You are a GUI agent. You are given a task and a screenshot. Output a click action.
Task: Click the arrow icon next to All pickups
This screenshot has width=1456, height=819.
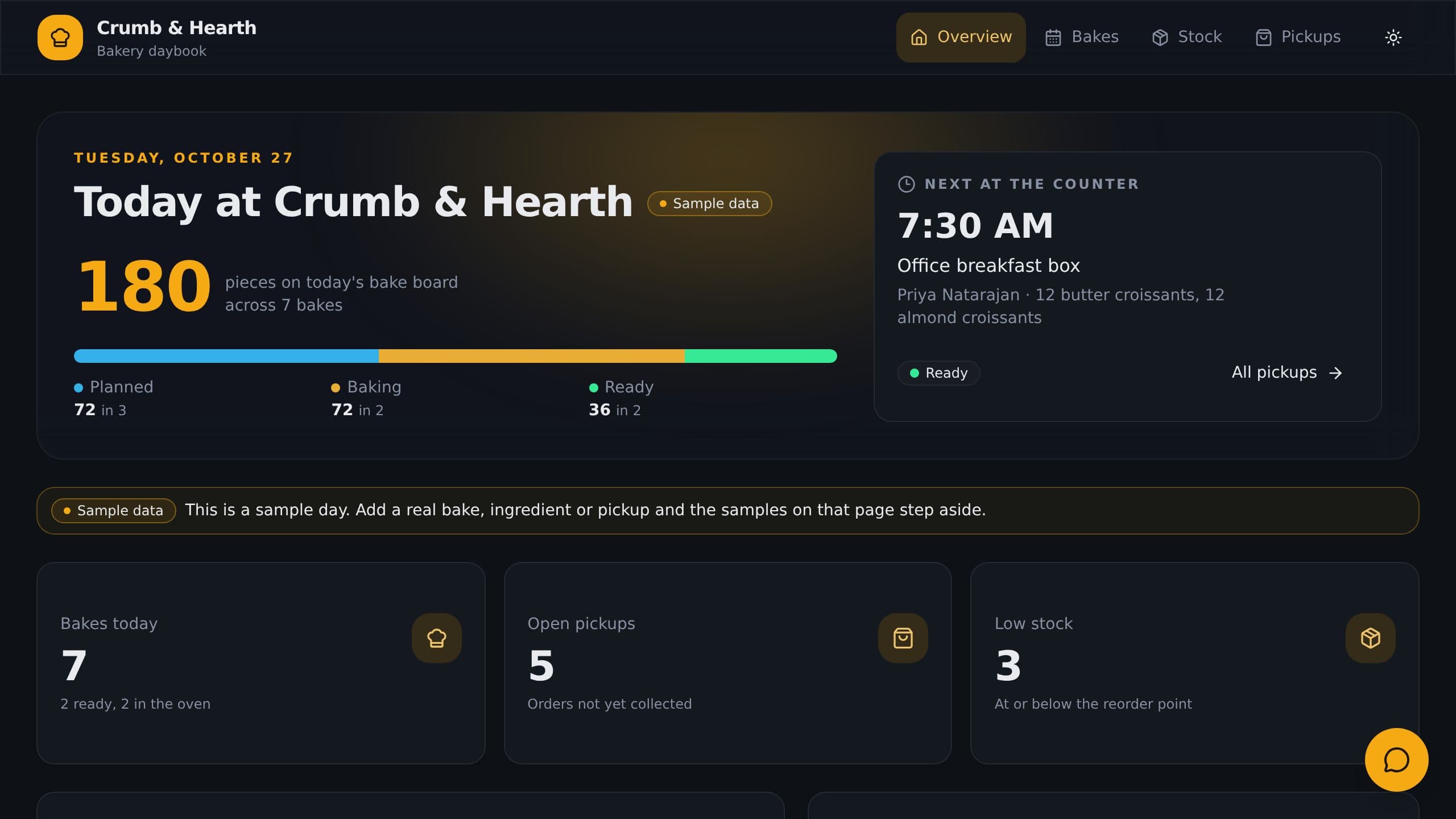1335,373
